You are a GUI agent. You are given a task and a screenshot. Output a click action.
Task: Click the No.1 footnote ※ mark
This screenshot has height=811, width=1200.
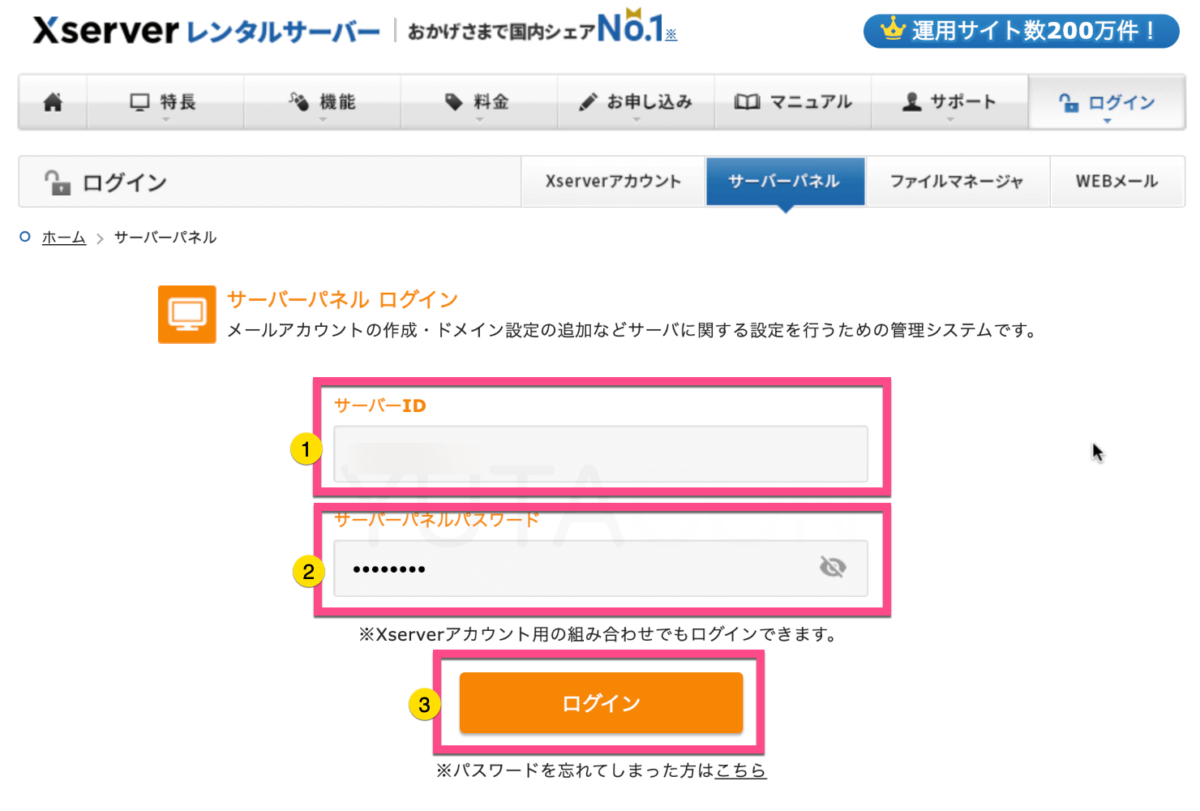[671, 35]
